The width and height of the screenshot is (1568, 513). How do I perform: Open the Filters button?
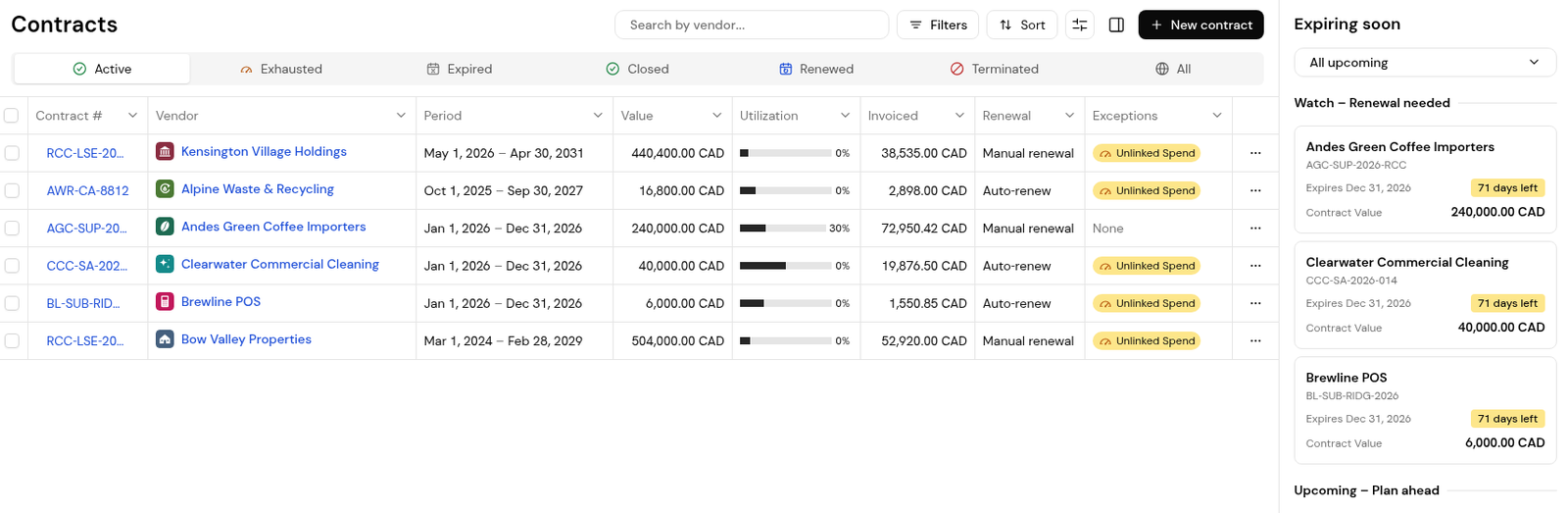938,25
